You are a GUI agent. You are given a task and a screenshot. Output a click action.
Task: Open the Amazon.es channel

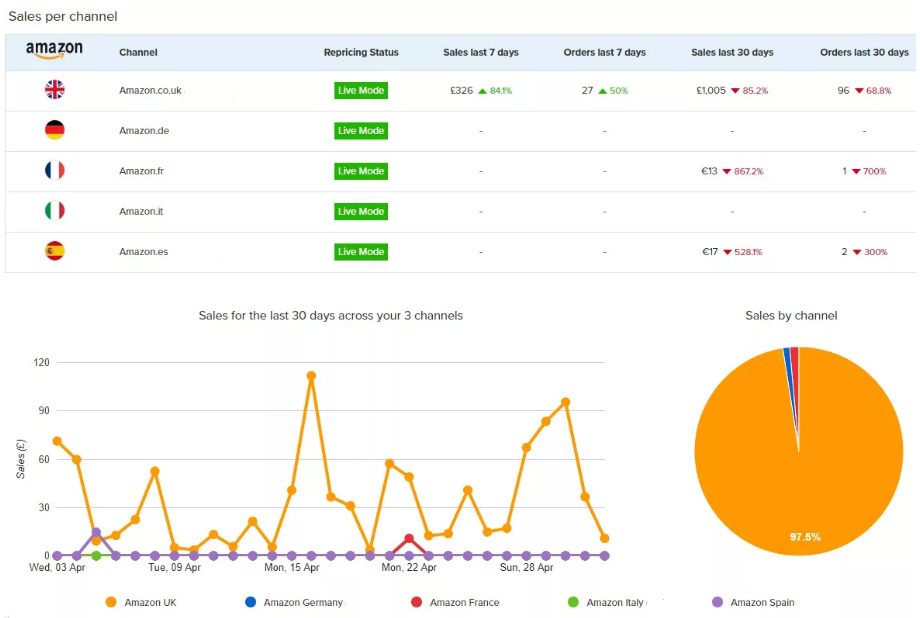tap(143, 252)
